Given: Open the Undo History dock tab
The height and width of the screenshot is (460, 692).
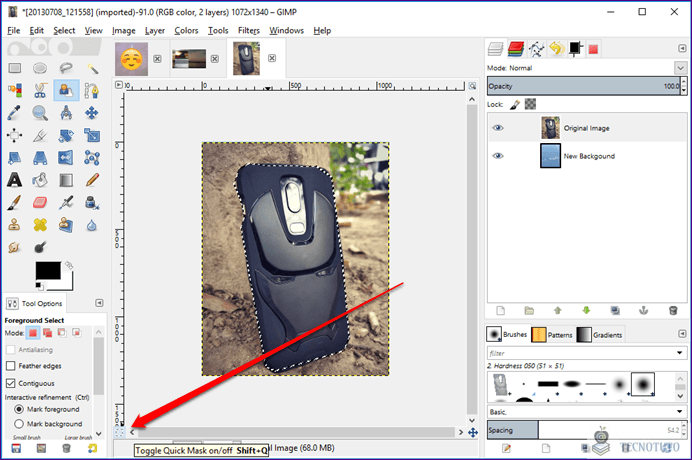Looking at the screenshot, I should point(557,49).
